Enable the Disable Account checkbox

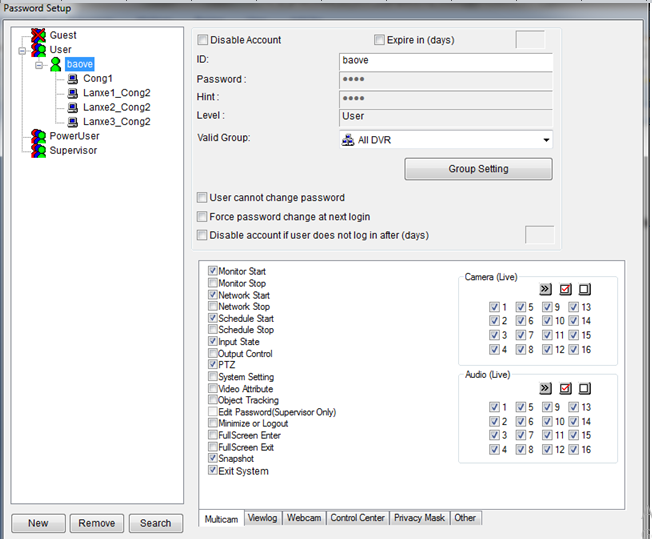pos(204,40)
